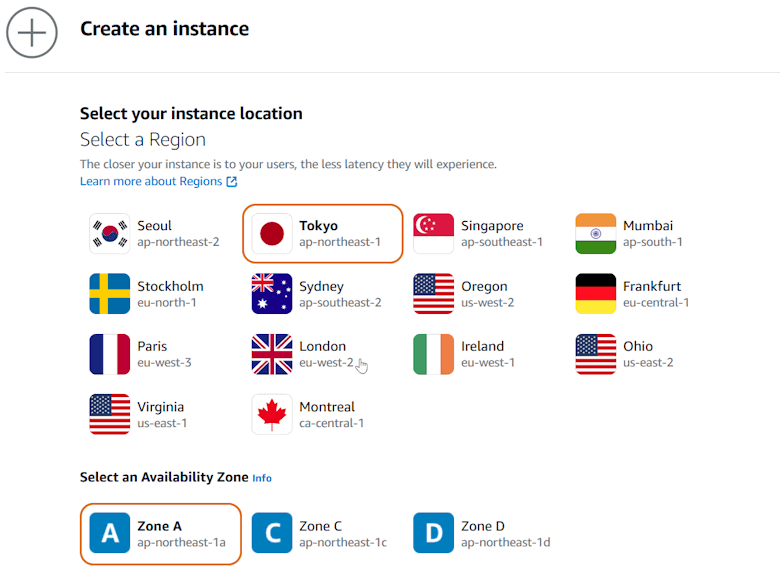This screenshot has height=573, width=780.
Task: Click the Paris France flag icon
Action: 110,354
